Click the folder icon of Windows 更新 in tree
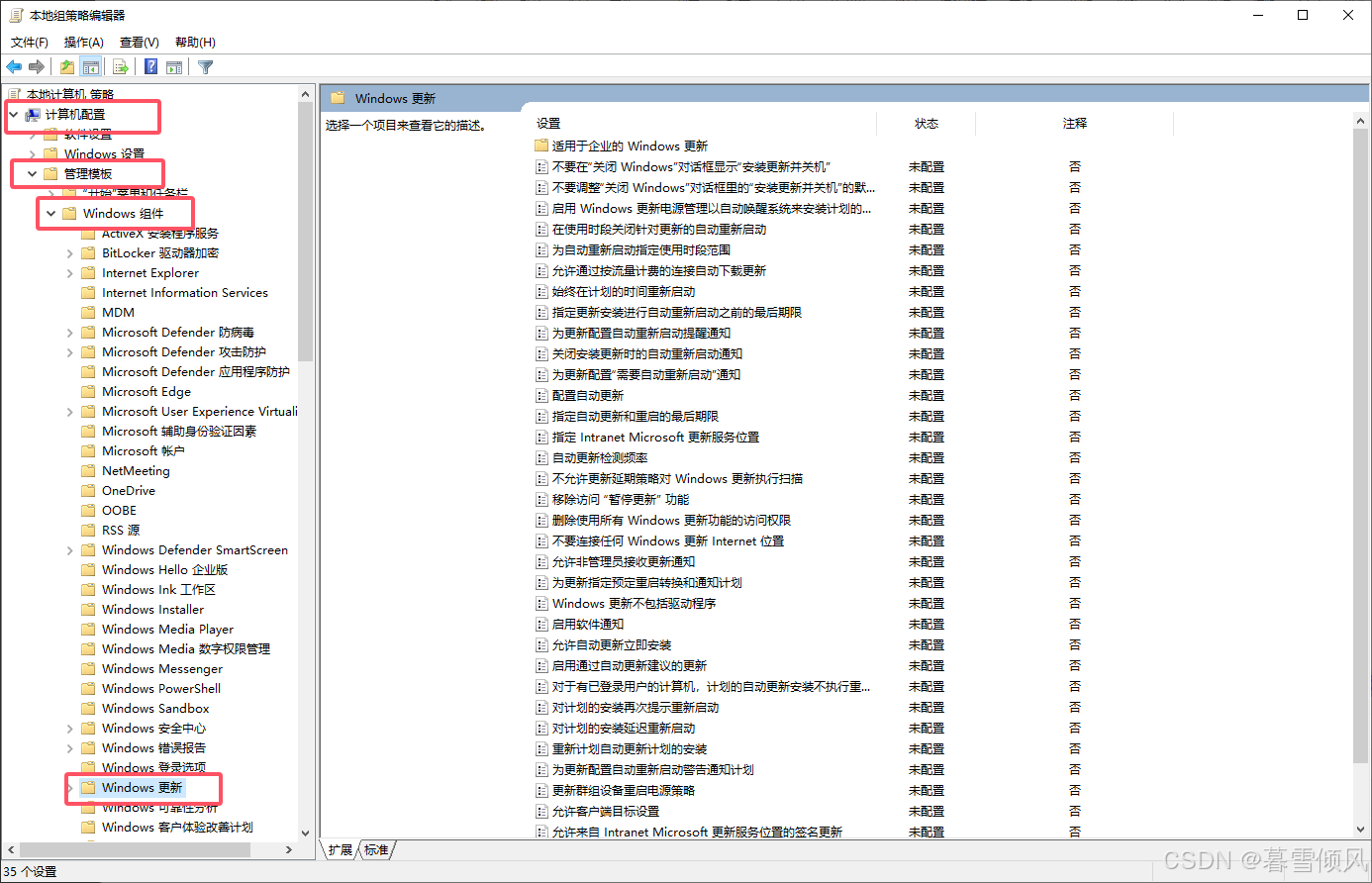Viewport: 1372px width, 883px height. 88,788
